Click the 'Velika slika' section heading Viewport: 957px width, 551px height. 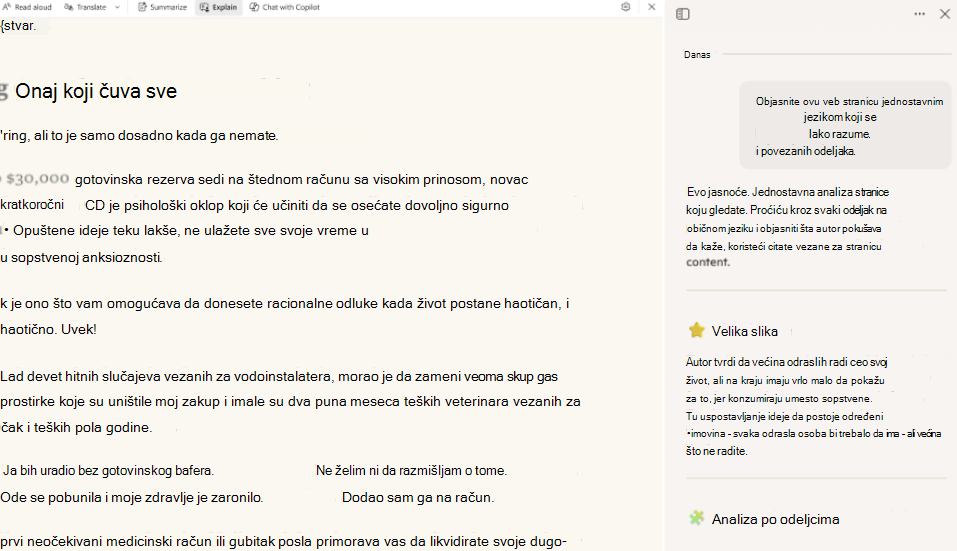click(745, 331)
